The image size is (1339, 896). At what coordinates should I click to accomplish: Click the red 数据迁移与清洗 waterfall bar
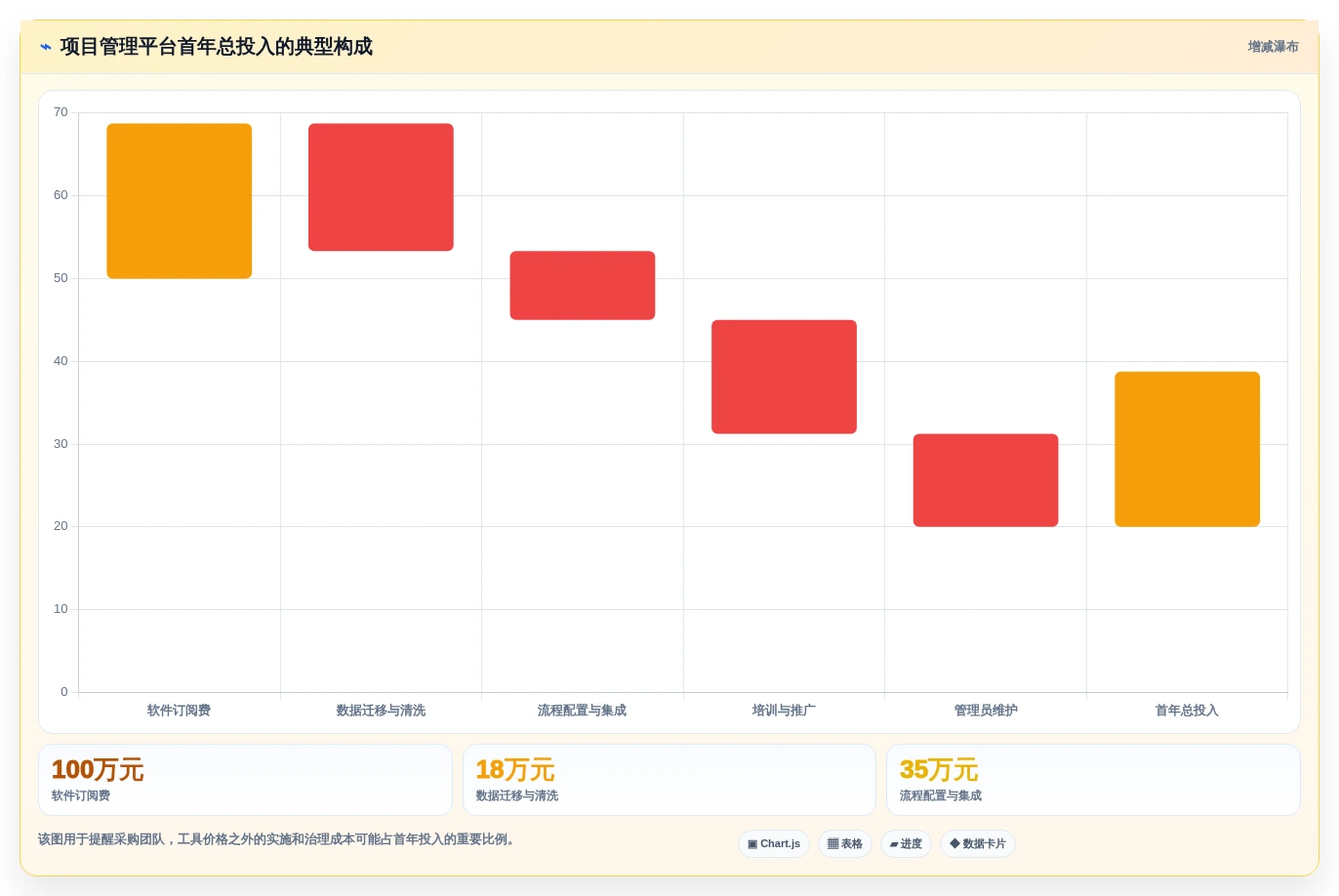[381, 187]
